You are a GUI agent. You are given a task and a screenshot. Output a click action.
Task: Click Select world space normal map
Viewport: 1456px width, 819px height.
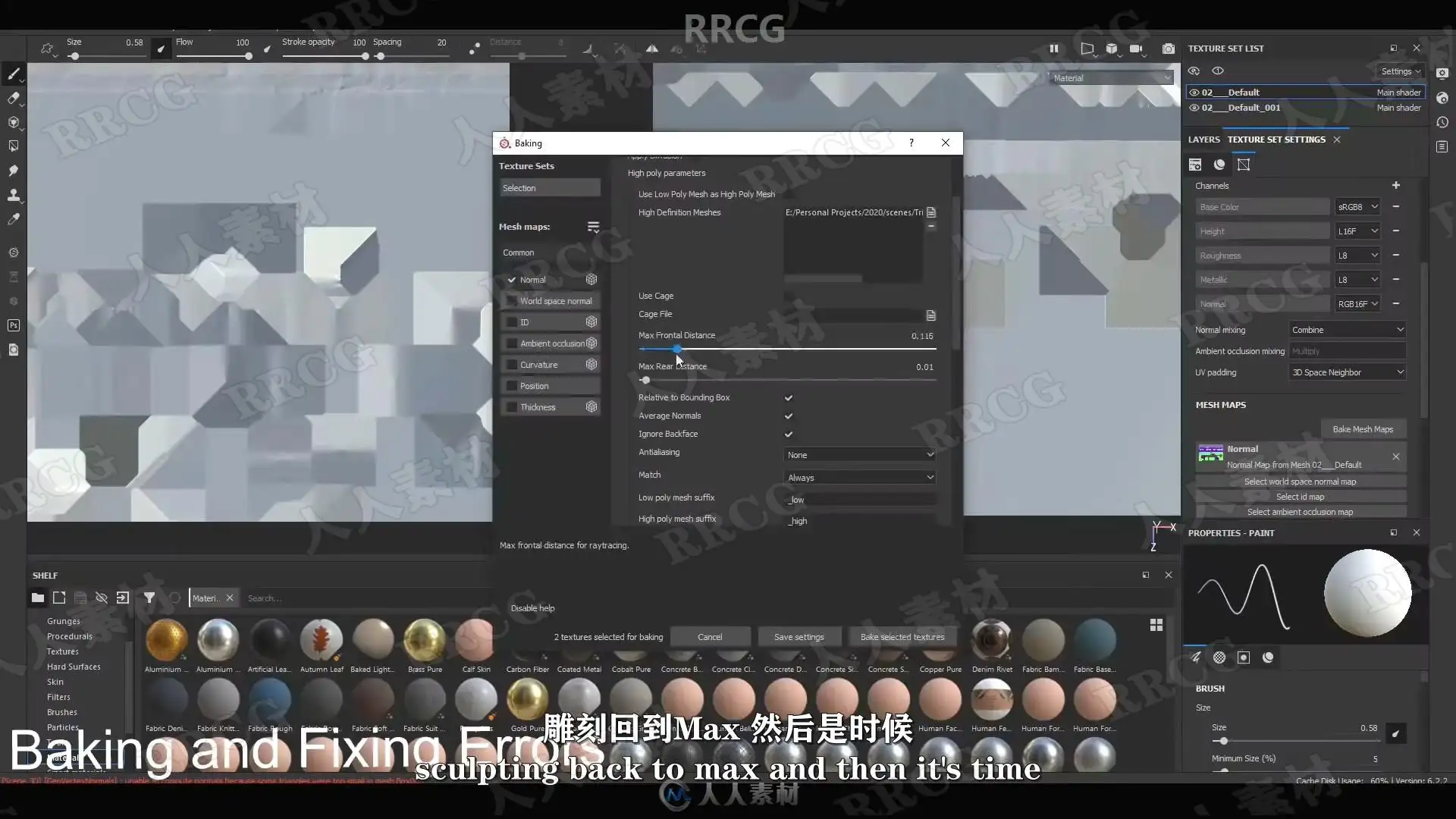(x=1300, y=482)
